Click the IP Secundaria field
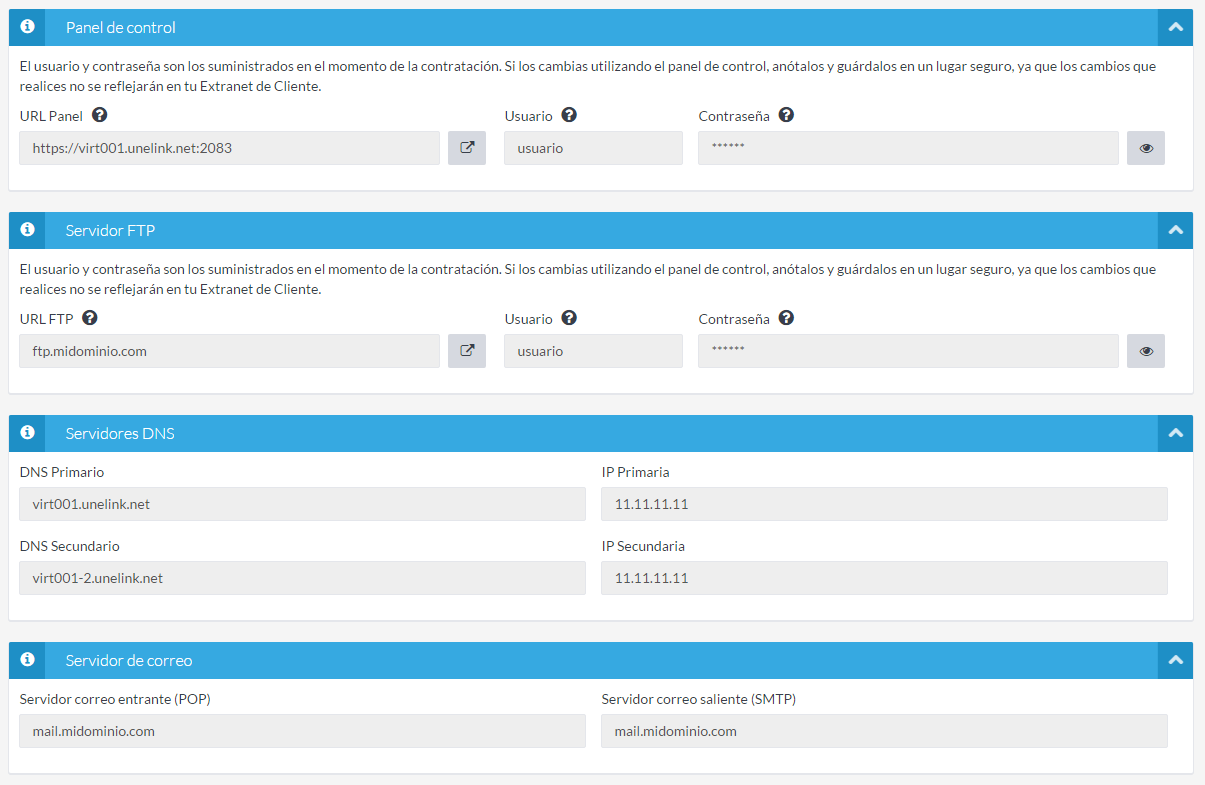Viewport: 1205px width, 785px height. pyautogui.click(x=884, y=578)
